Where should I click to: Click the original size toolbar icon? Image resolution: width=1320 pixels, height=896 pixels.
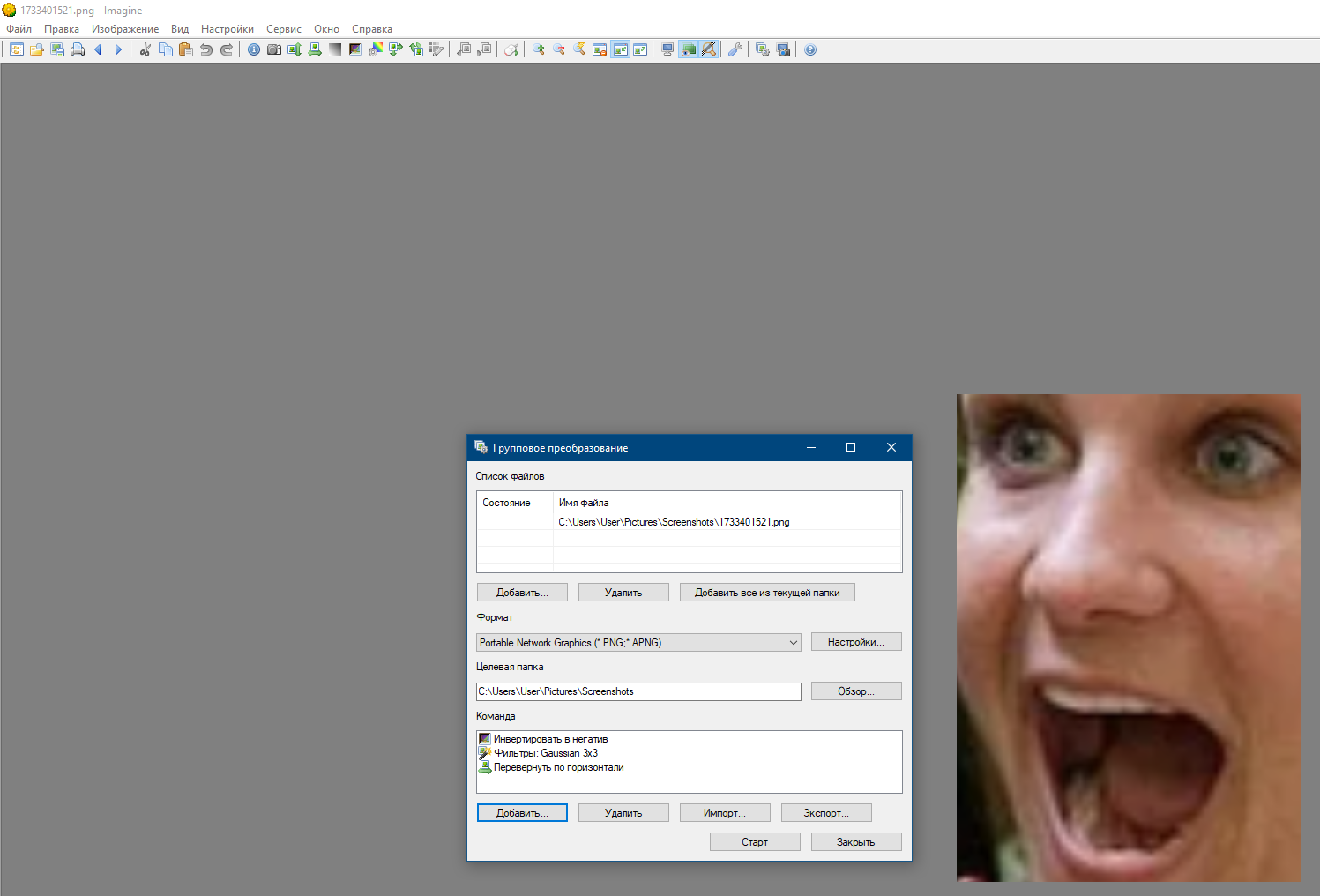[600, 49]
